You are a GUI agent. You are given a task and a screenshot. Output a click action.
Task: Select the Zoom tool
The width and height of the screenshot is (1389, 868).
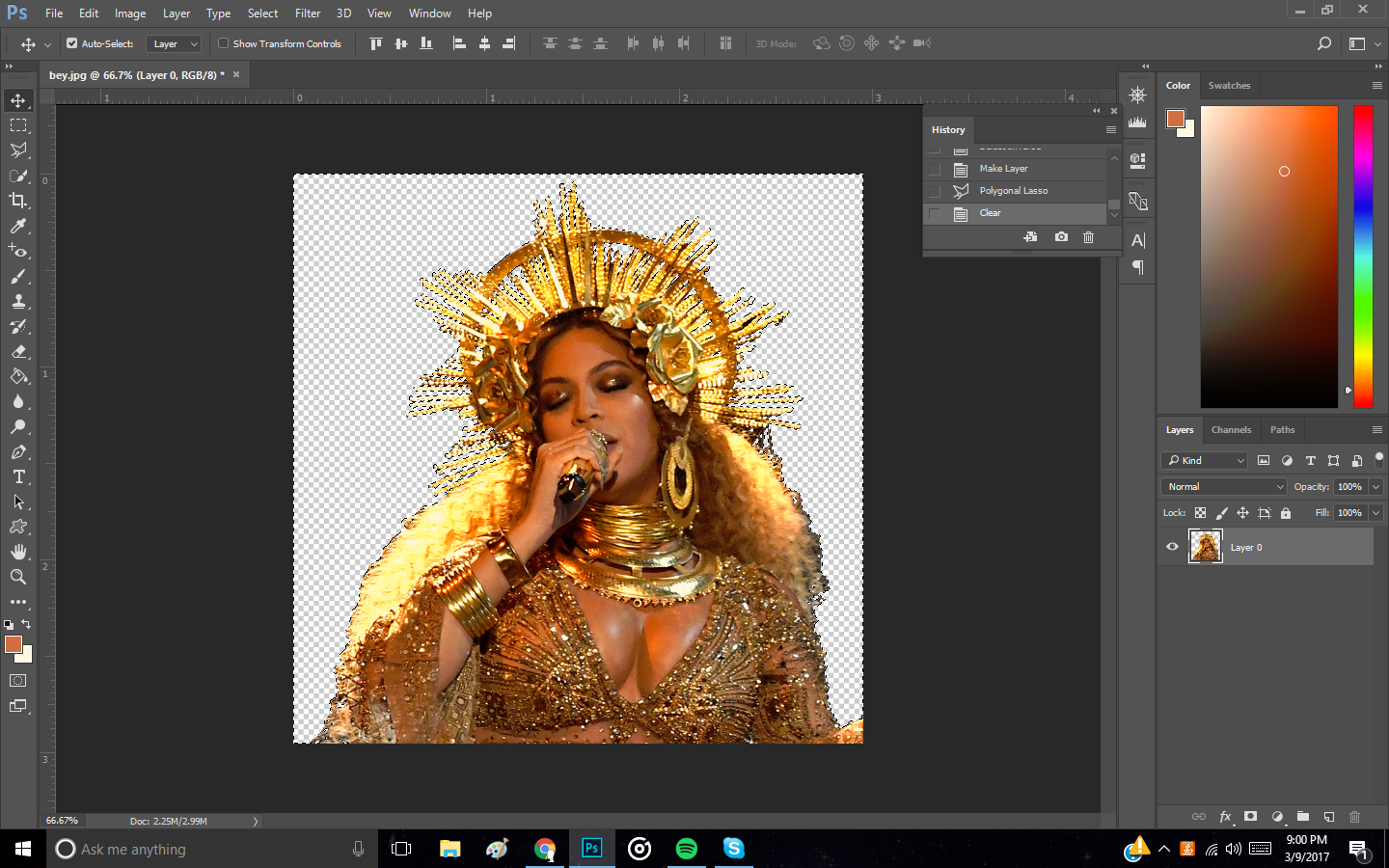[18, 577]
